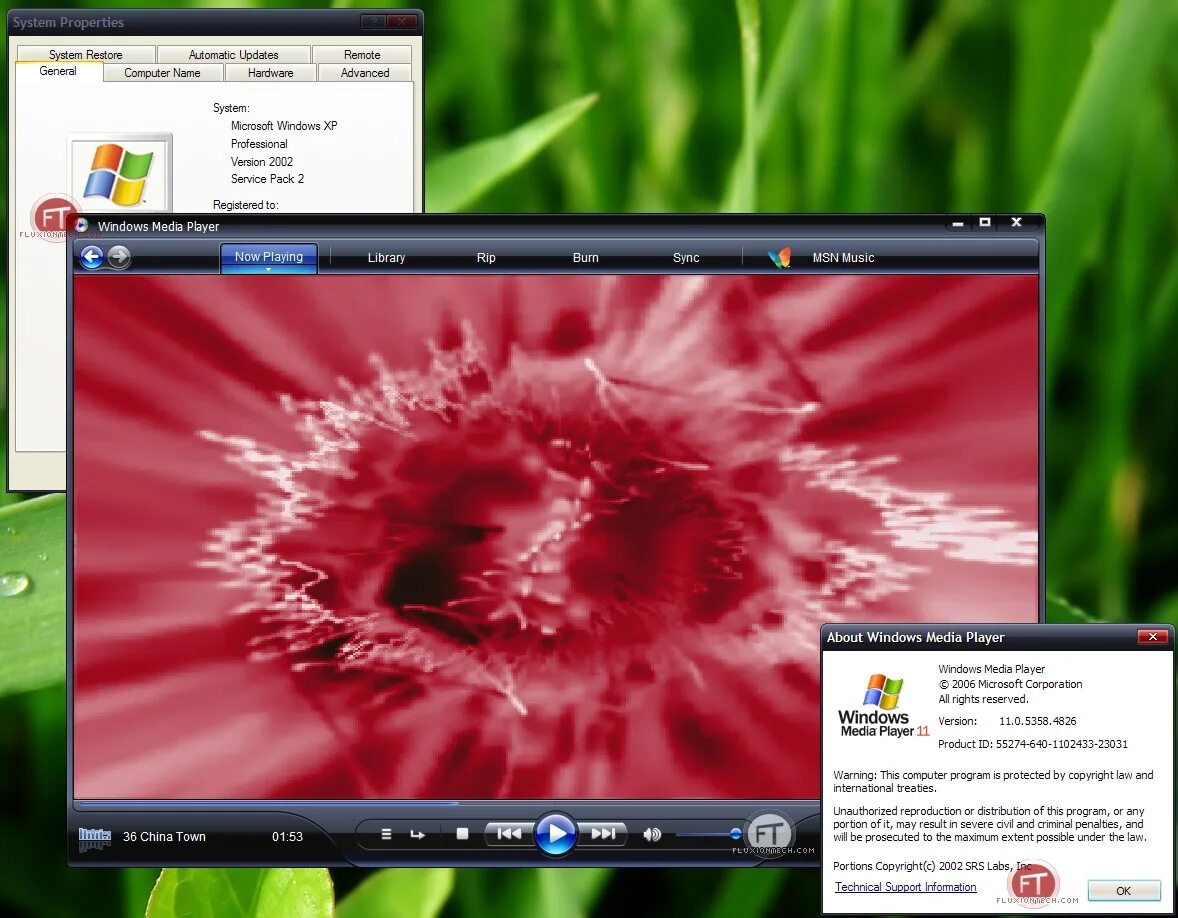The width and height of the screenshot is (1178, 918).
Task: Select System Restore tab in System Properties
Action: pyautogui.click(x=86, y=55)
